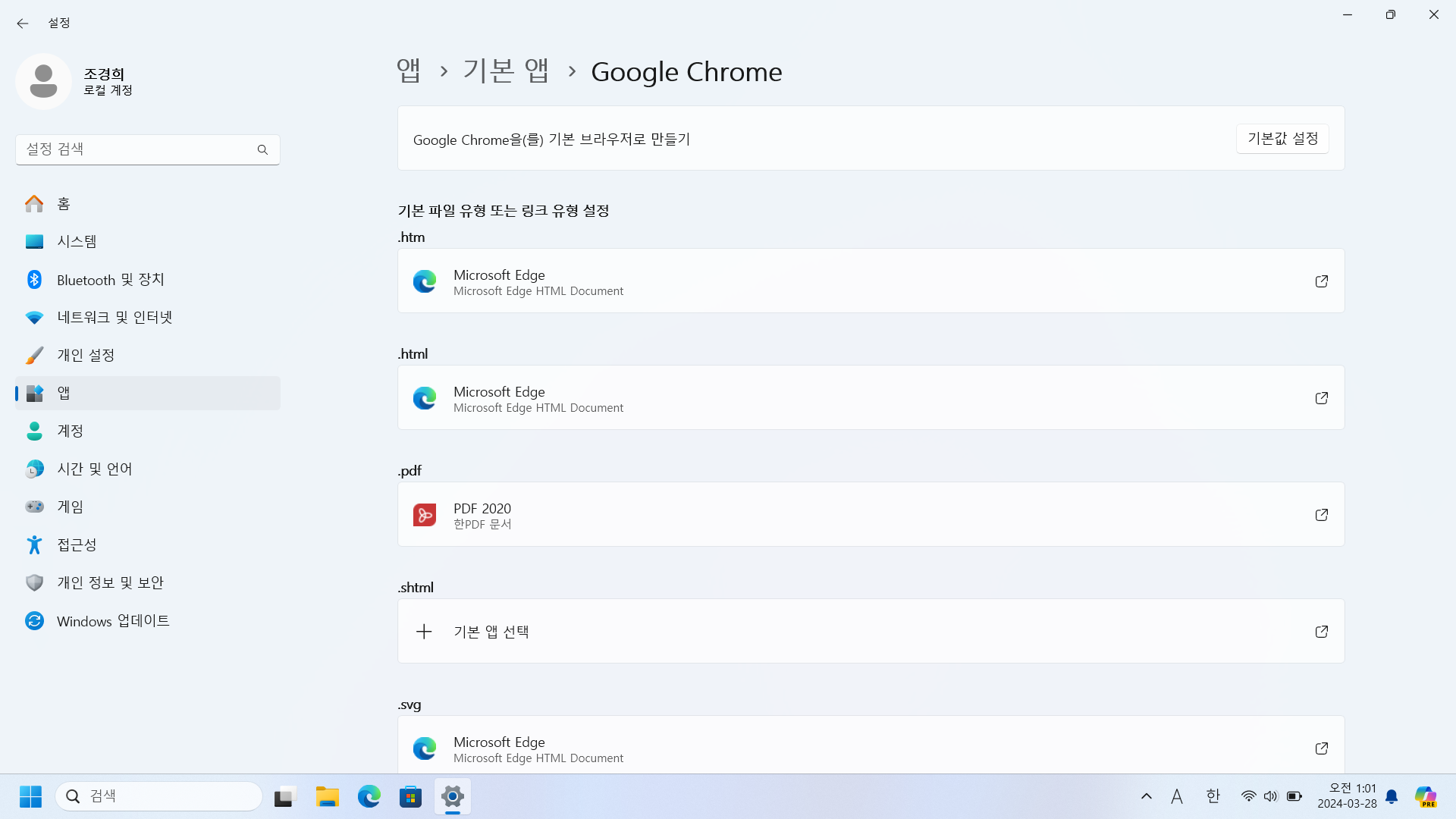Toggle 한 Korean input indicator
1456x819 pixels.
(1213, 796)
